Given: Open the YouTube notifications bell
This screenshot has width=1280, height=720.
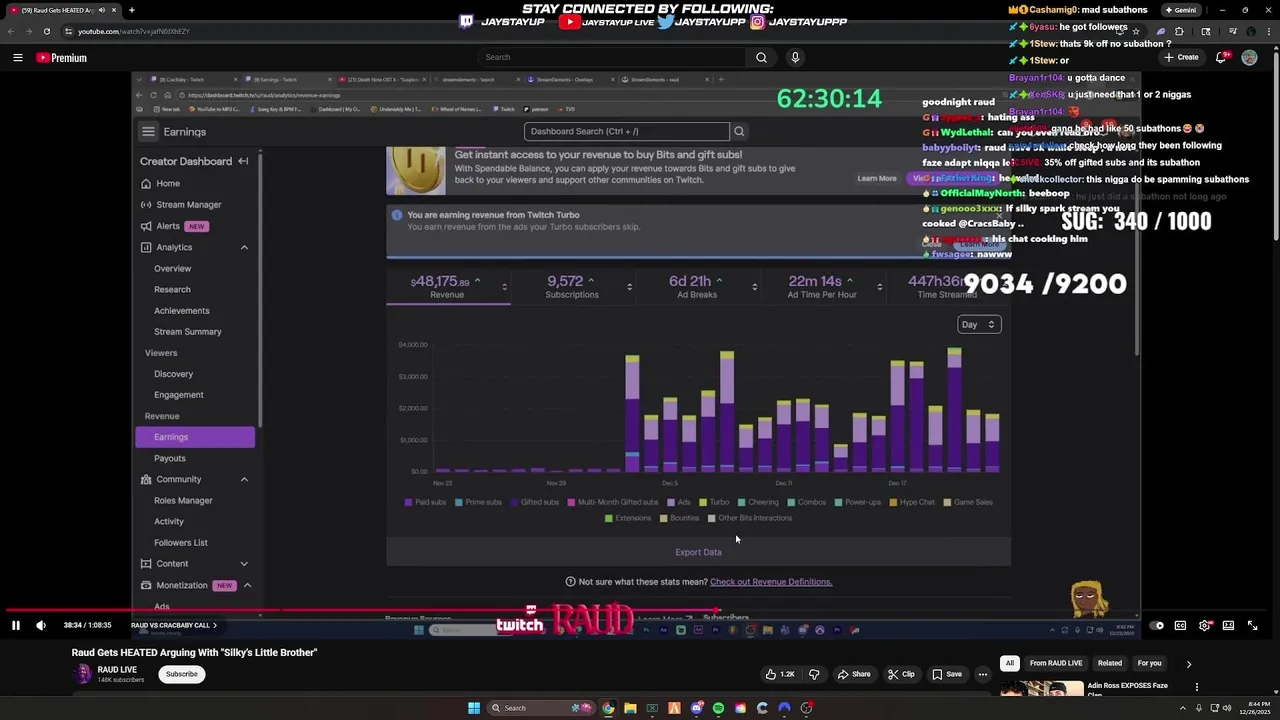Looking at the screenshot, I should (x=1221, y=58).
